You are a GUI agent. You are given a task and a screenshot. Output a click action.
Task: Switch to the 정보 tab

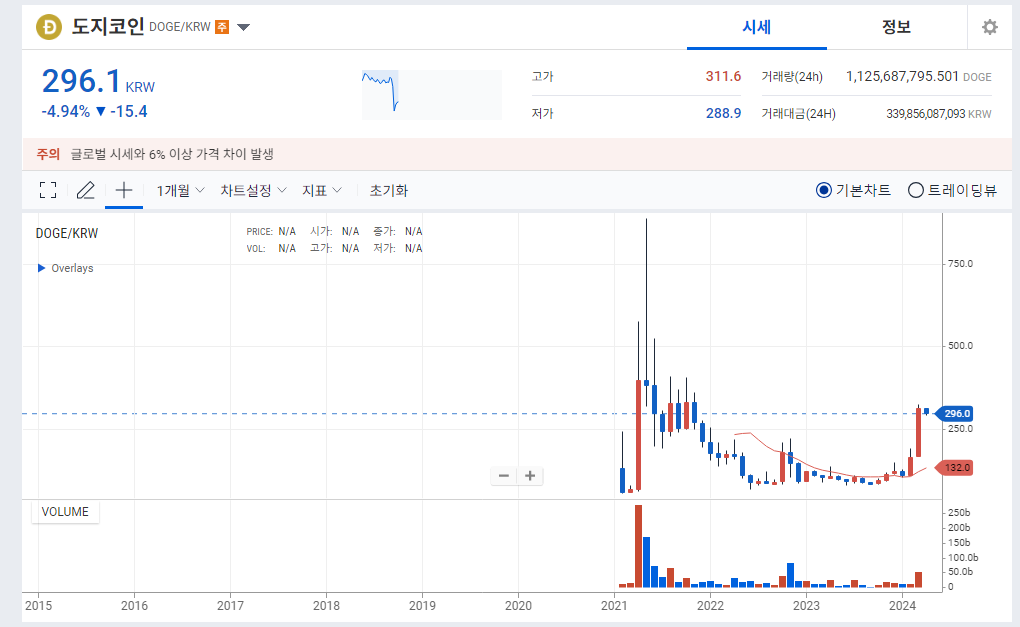(896, 27)
